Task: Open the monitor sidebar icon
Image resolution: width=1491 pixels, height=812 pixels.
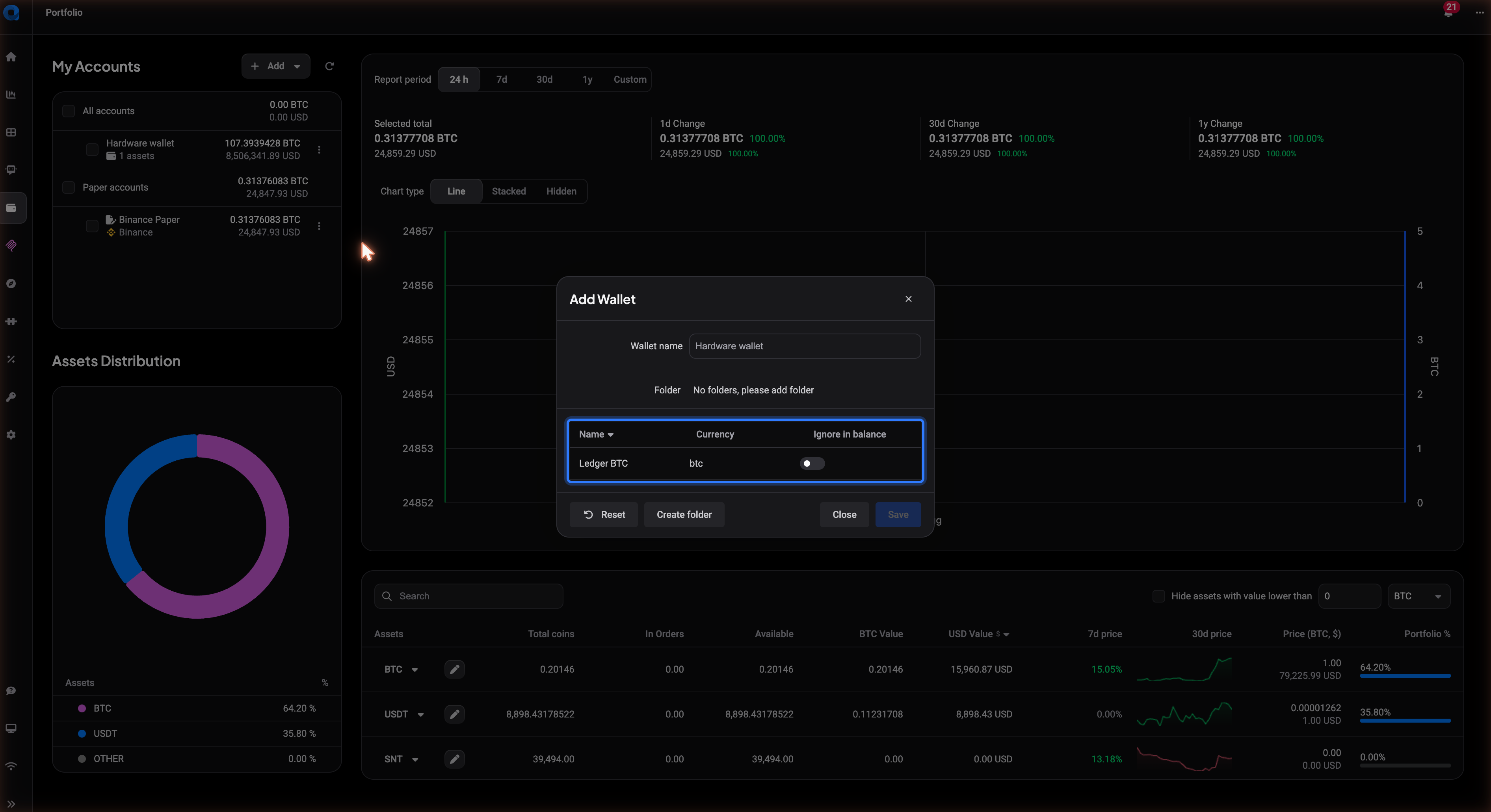Action: (x=11, y=729)
